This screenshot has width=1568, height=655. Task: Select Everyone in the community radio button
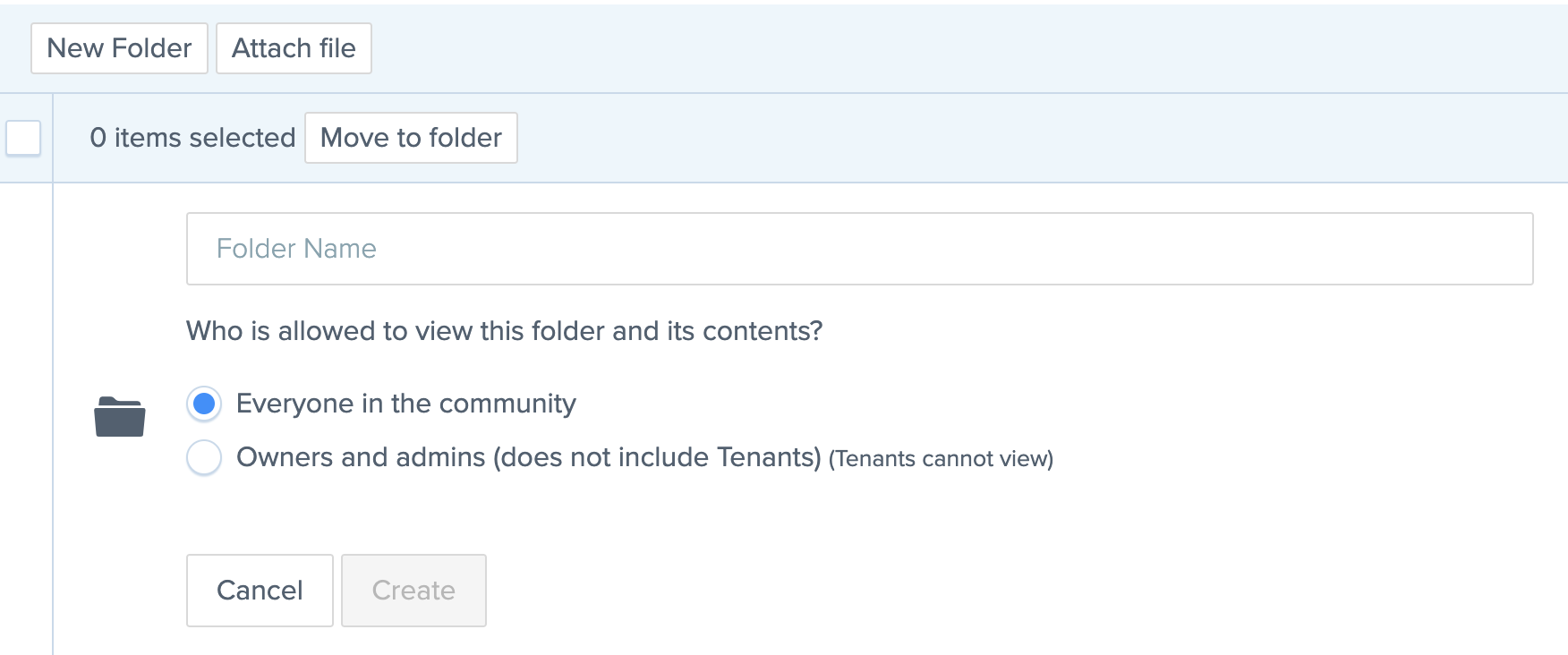pyautogui.click(x=204, y=404)
